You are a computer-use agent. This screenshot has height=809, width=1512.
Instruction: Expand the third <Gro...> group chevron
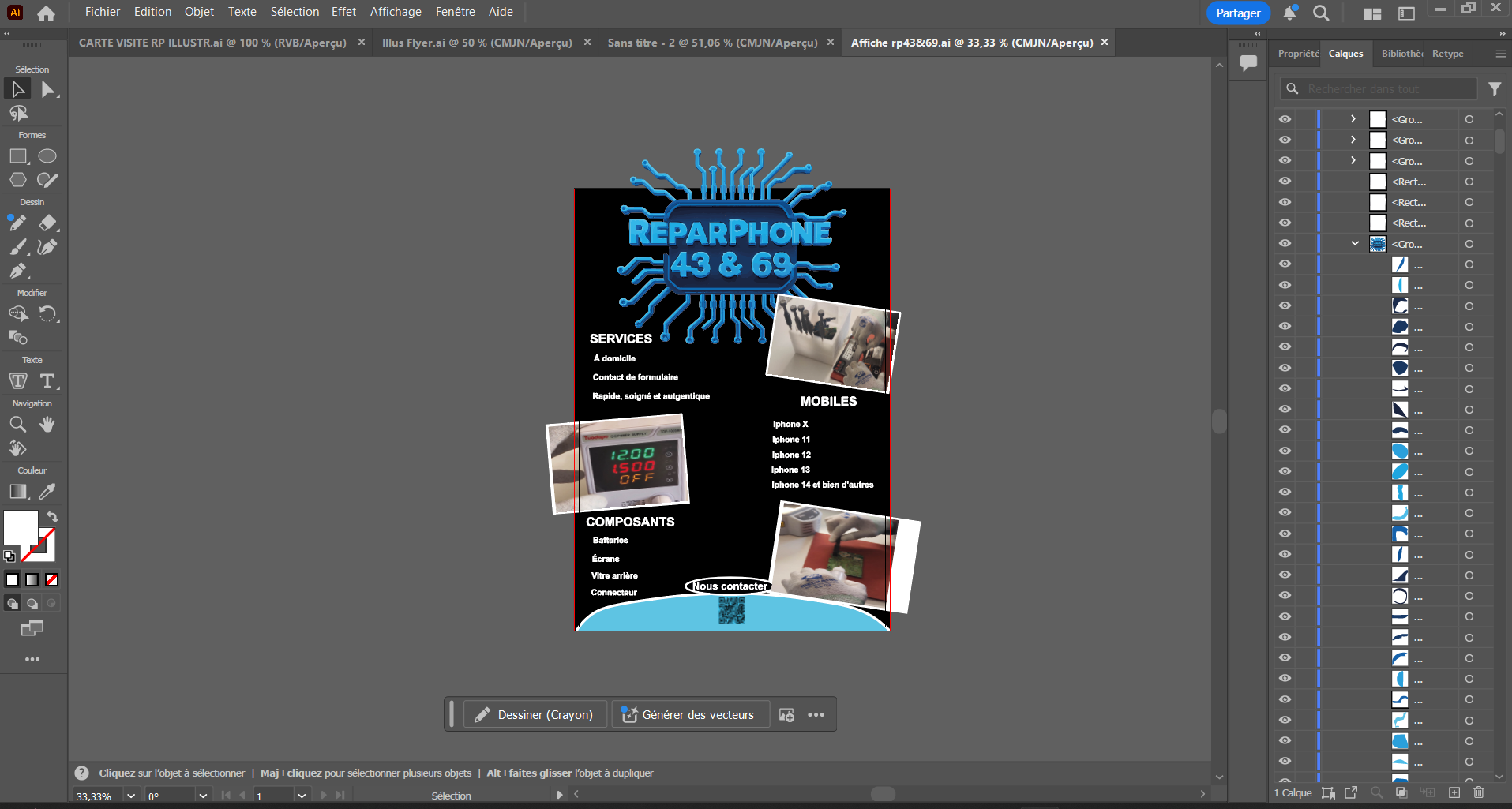(x=1353, y=161)
